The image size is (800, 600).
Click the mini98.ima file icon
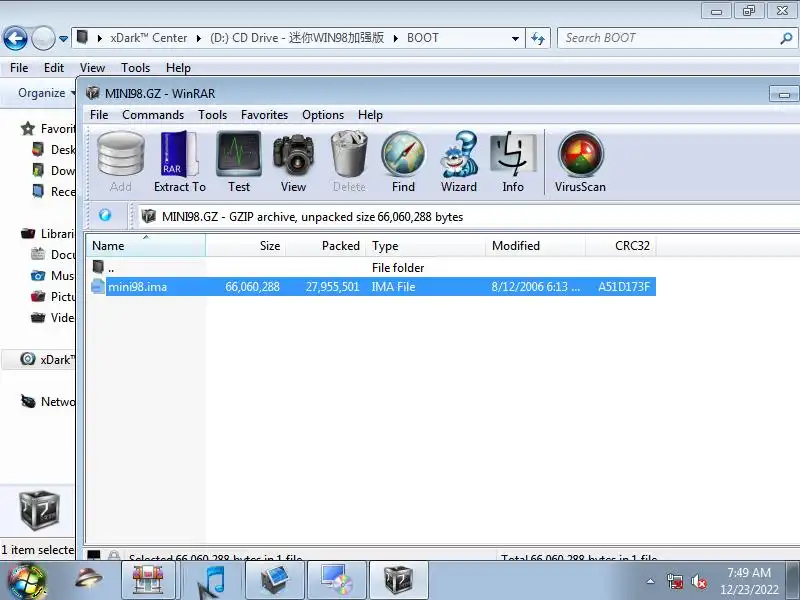click(x=97, y=287)
